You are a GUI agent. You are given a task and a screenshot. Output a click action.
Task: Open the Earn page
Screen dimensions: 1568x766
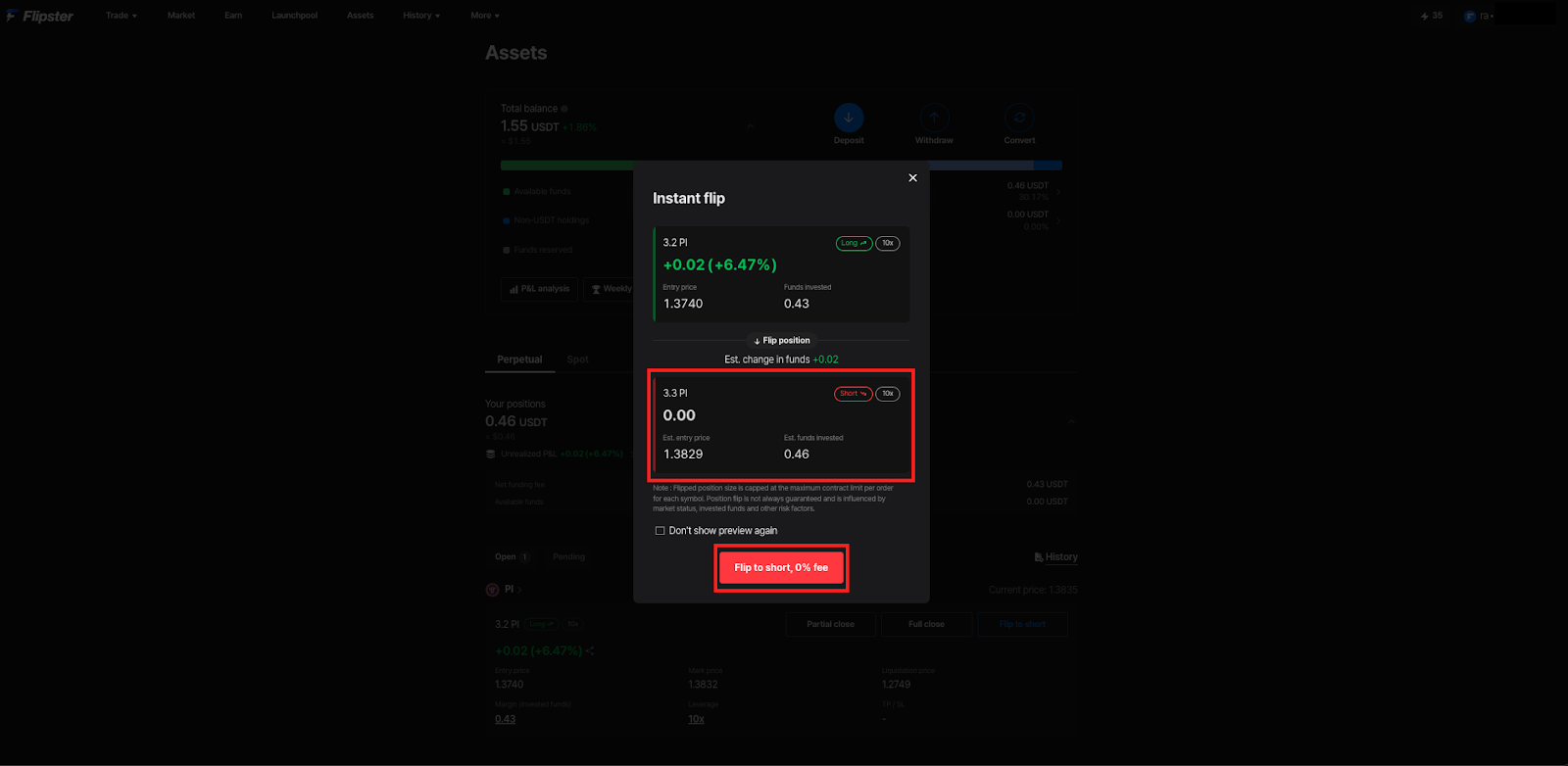point(233,16)
